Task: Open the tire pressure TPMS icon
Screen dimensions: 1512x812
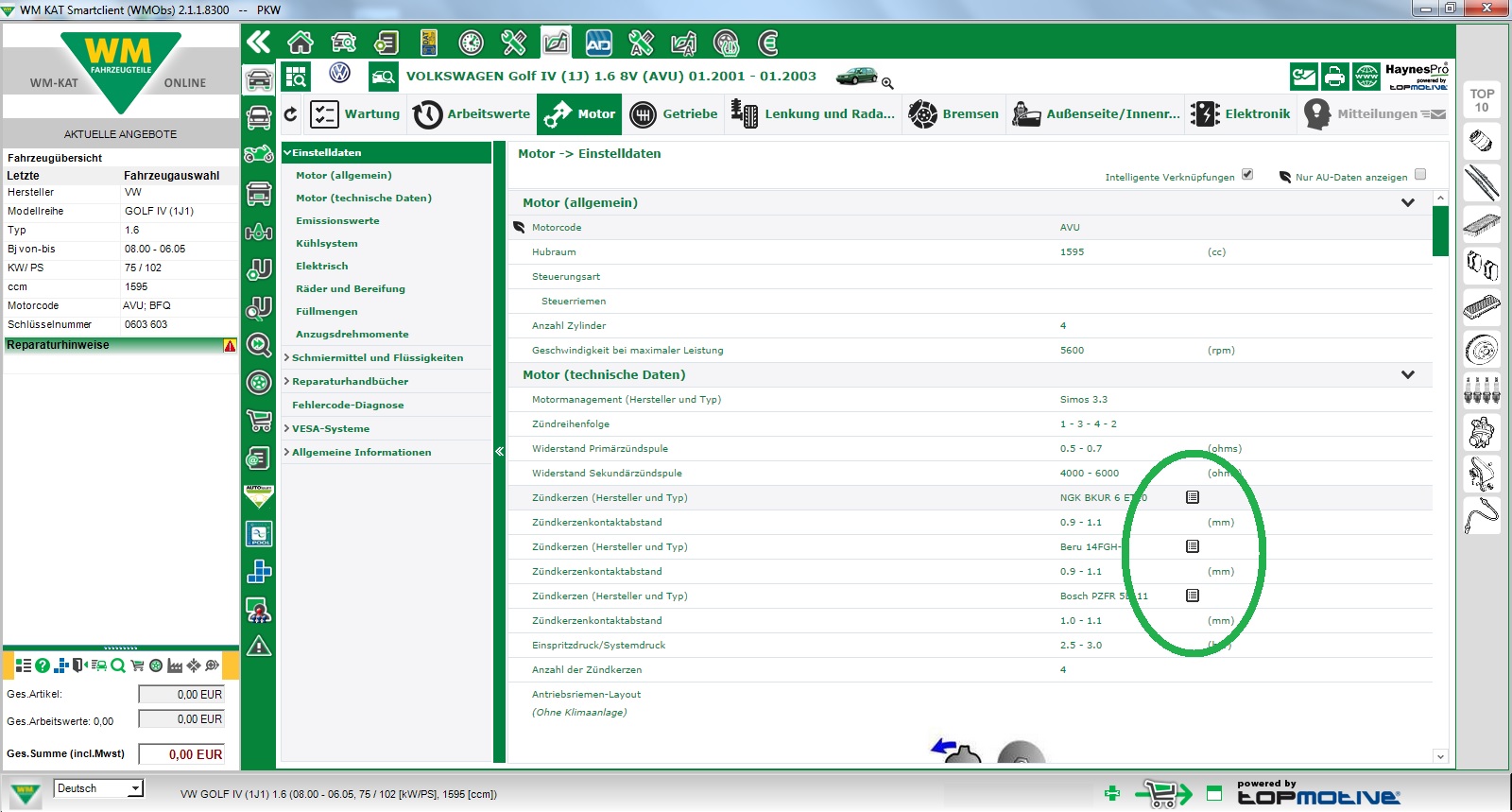Action: click(726, 43)
